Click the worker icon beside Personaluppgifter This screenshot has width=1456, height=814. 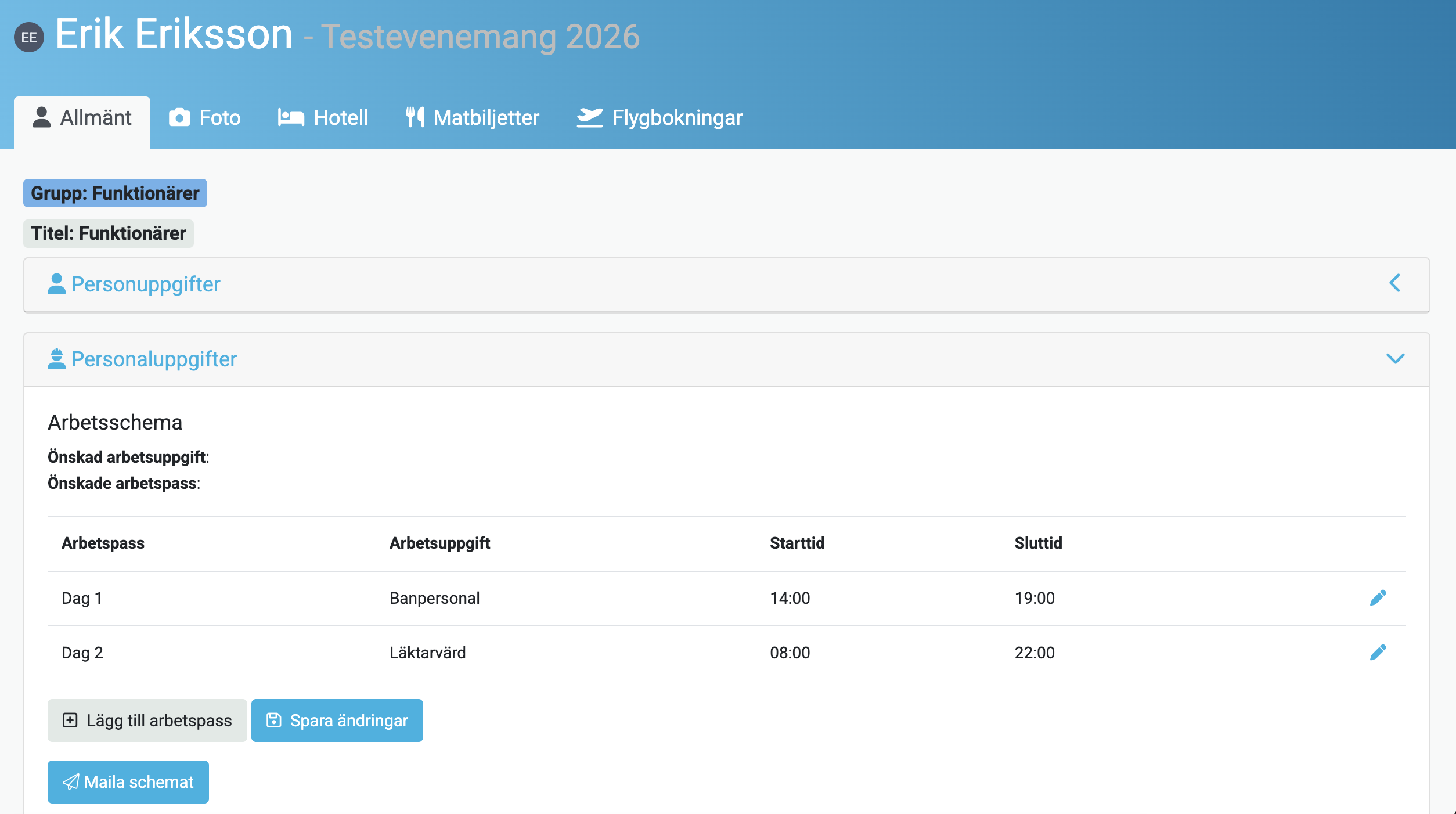pos(56,359)
